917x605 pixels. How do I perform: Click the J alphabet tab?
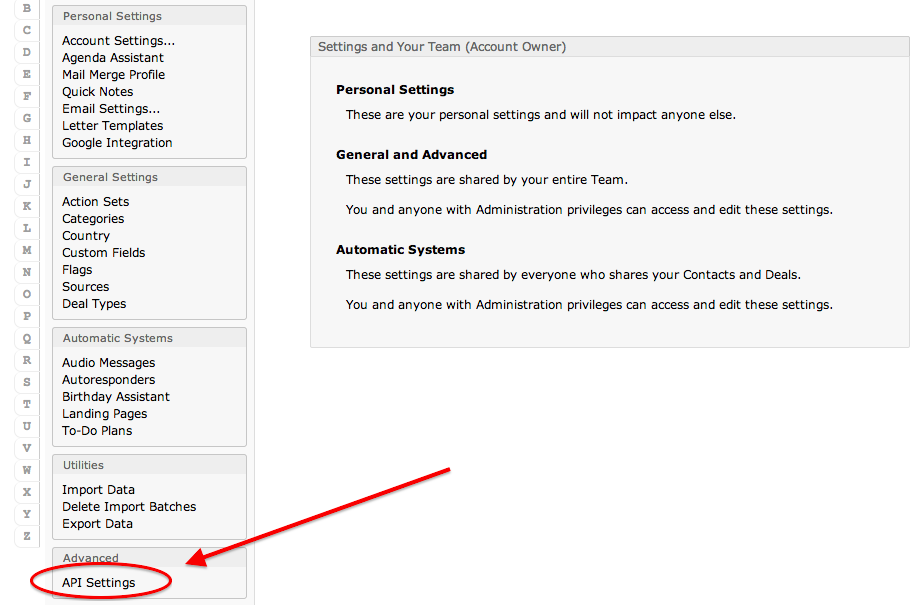pos(27,184)
